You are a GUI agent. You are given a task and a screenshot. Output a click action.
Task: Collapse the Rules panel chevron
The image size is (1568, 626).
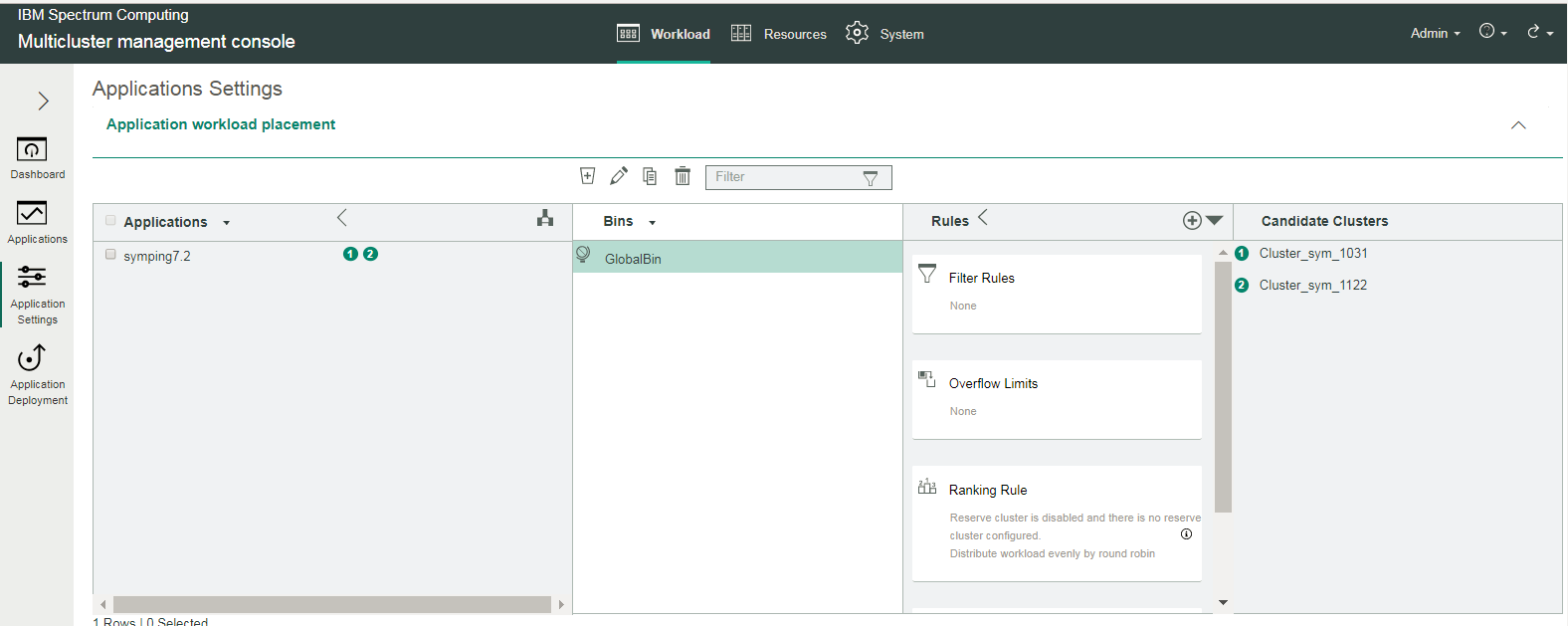click(983, 217)
